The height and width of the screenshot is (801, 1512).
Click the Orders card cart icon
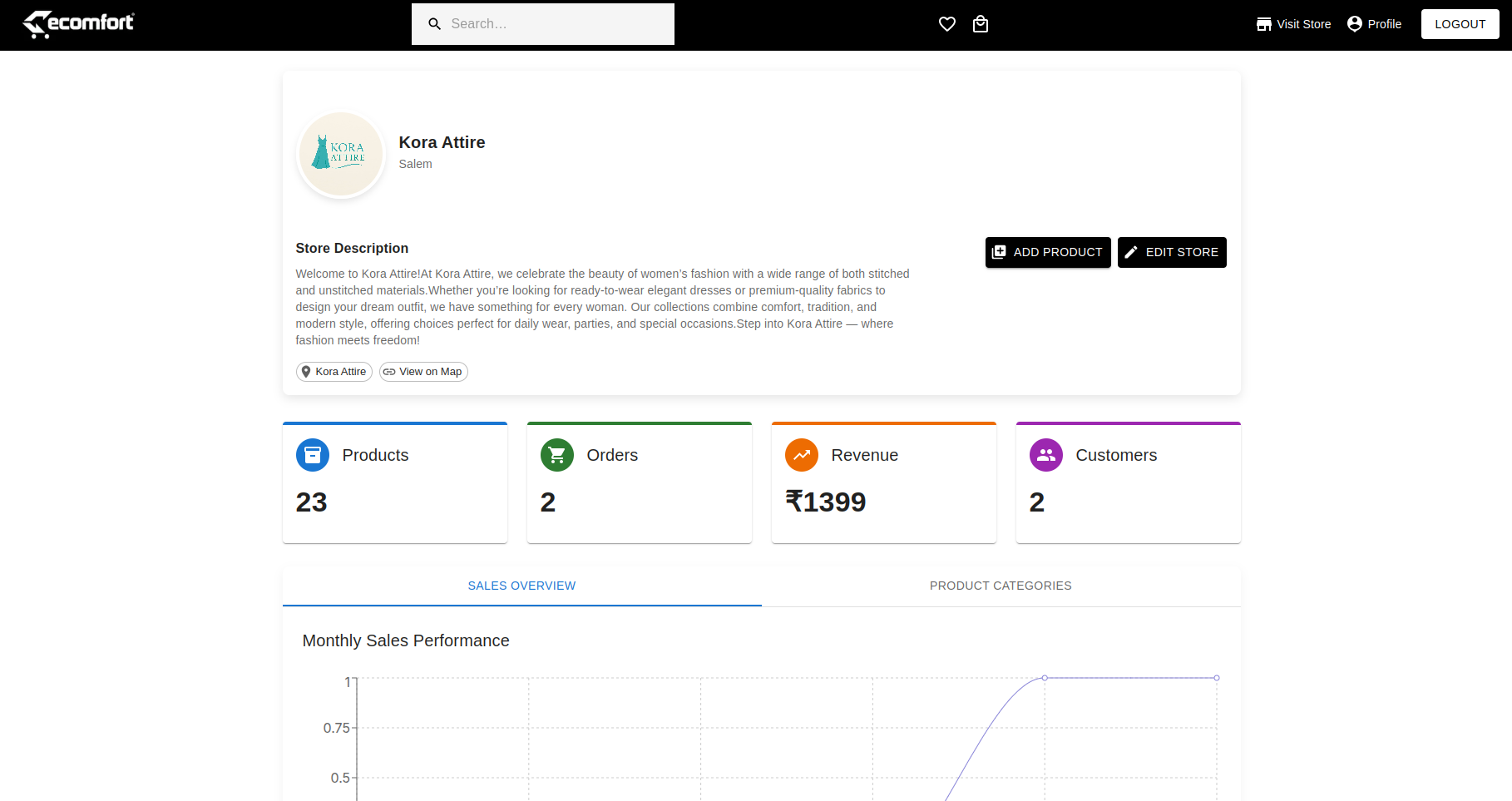557,455
